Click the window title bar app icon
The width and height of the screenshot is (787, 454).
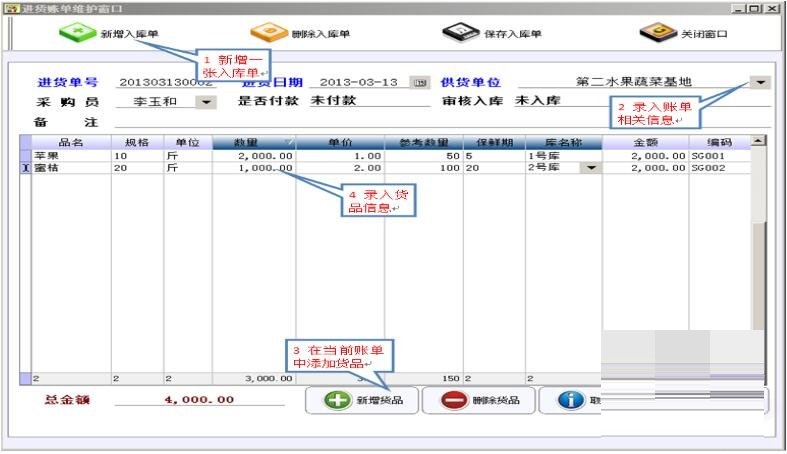pyautogui.click(x=11, y=9)
